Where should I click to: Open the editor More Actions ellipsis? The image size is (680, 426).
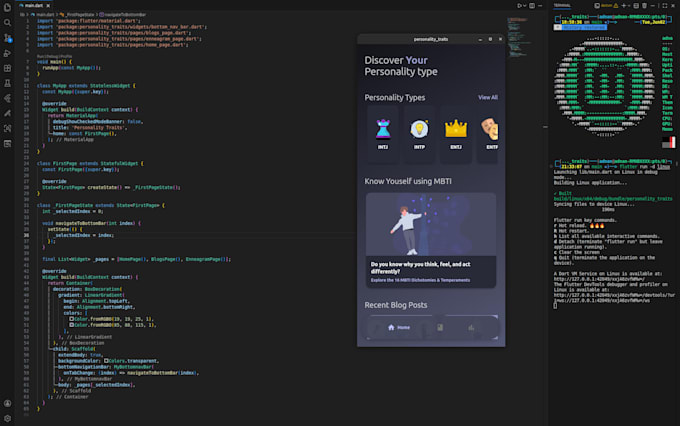pyautogui.click(x=540, y=6)
